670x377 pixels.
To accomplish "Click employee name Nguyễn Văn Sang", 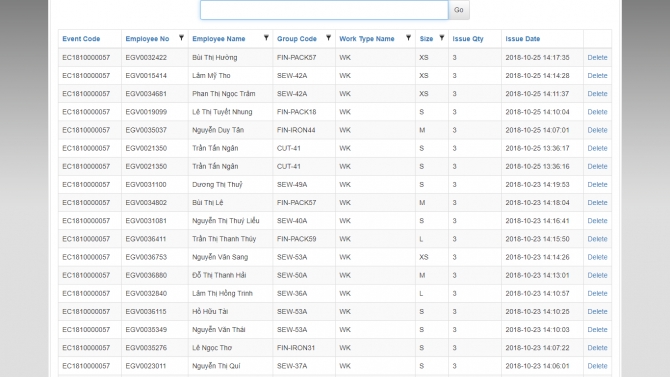I will [x=220, y=257].
